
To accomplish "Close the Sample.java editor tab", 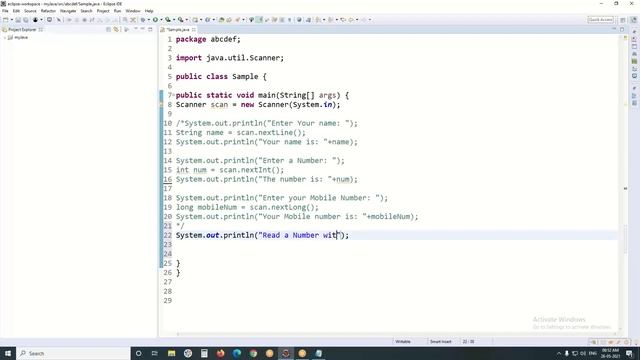I will click(x=194, y=29).
